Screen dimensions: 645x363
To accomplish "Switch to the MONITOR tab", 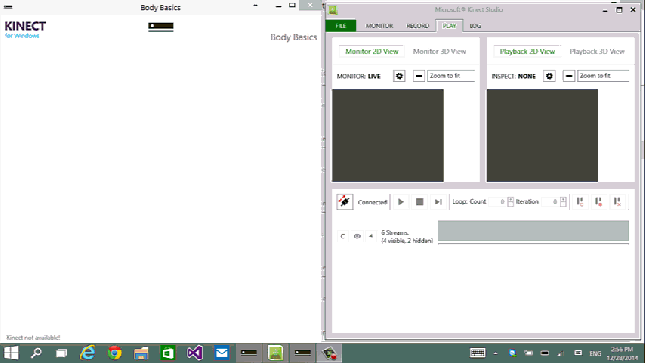I will pos(379,26).
